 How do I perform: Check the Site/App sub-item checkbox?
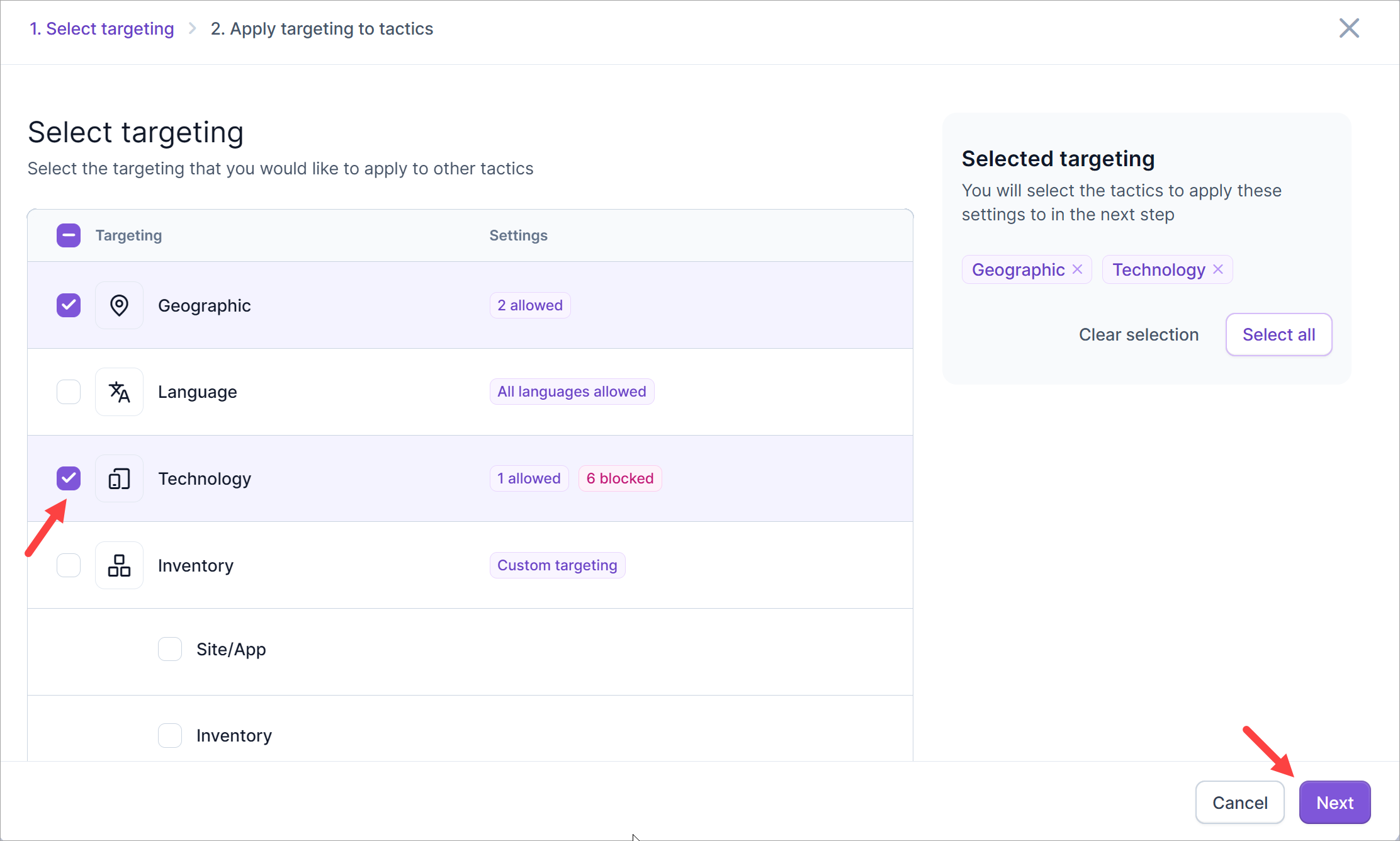pyautogui.click(x=170, y=649)
